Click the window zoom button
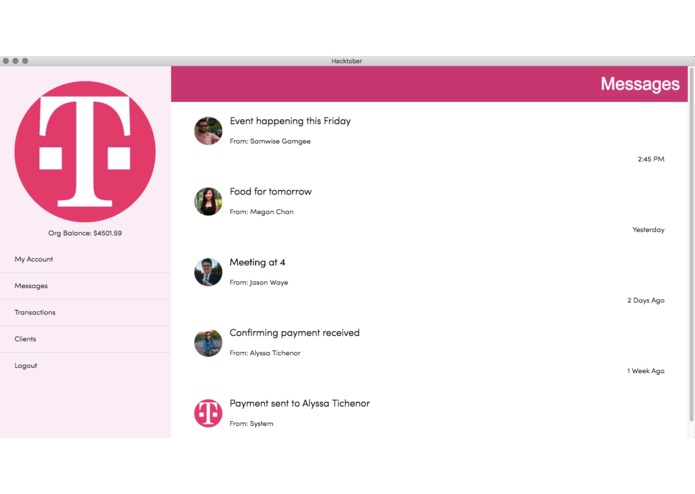This screenshot has width=695, height=494. tap(25, 61)
